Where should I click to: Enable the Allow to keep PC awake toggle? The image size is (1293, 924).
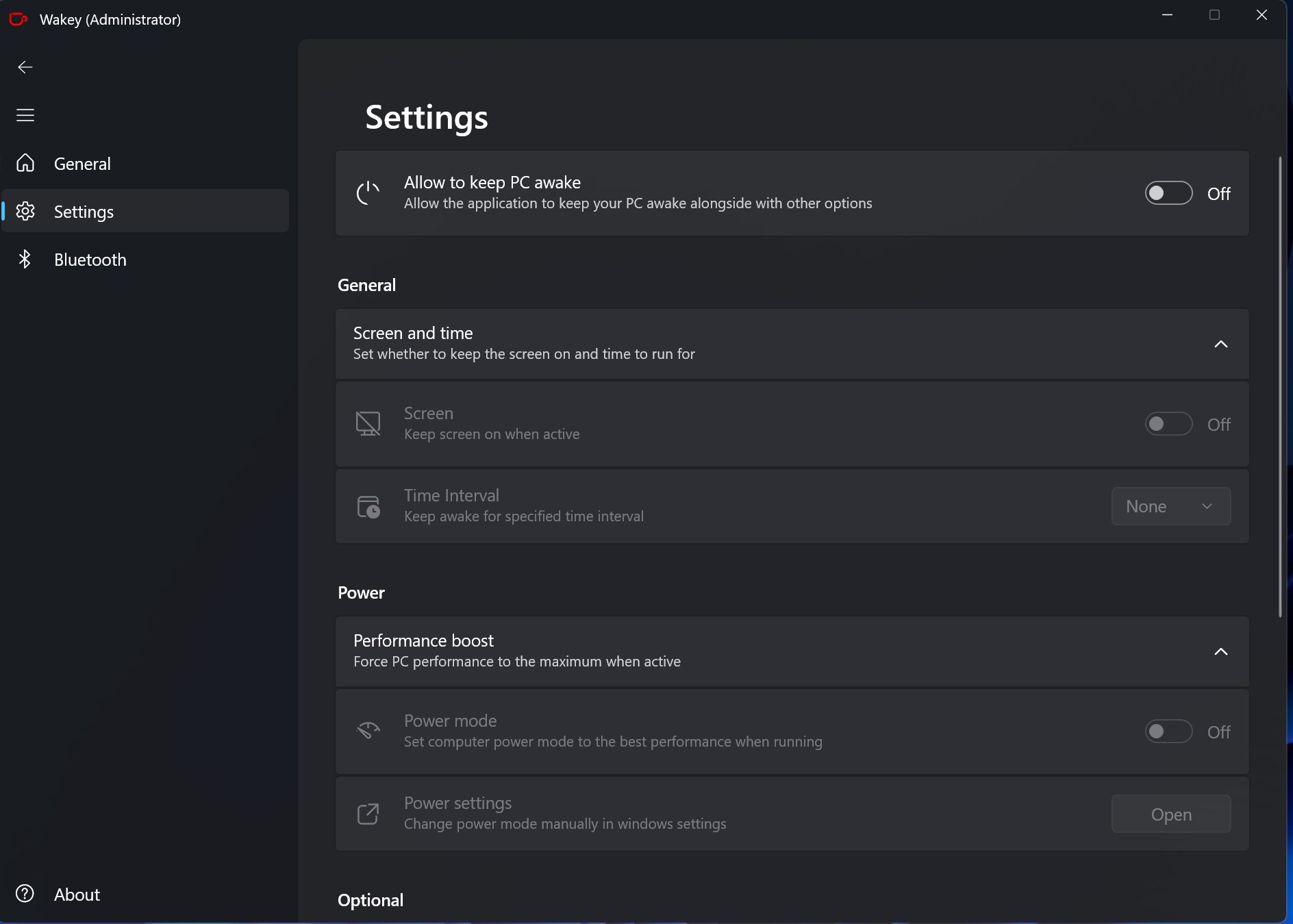click(x=1168, y=193)
